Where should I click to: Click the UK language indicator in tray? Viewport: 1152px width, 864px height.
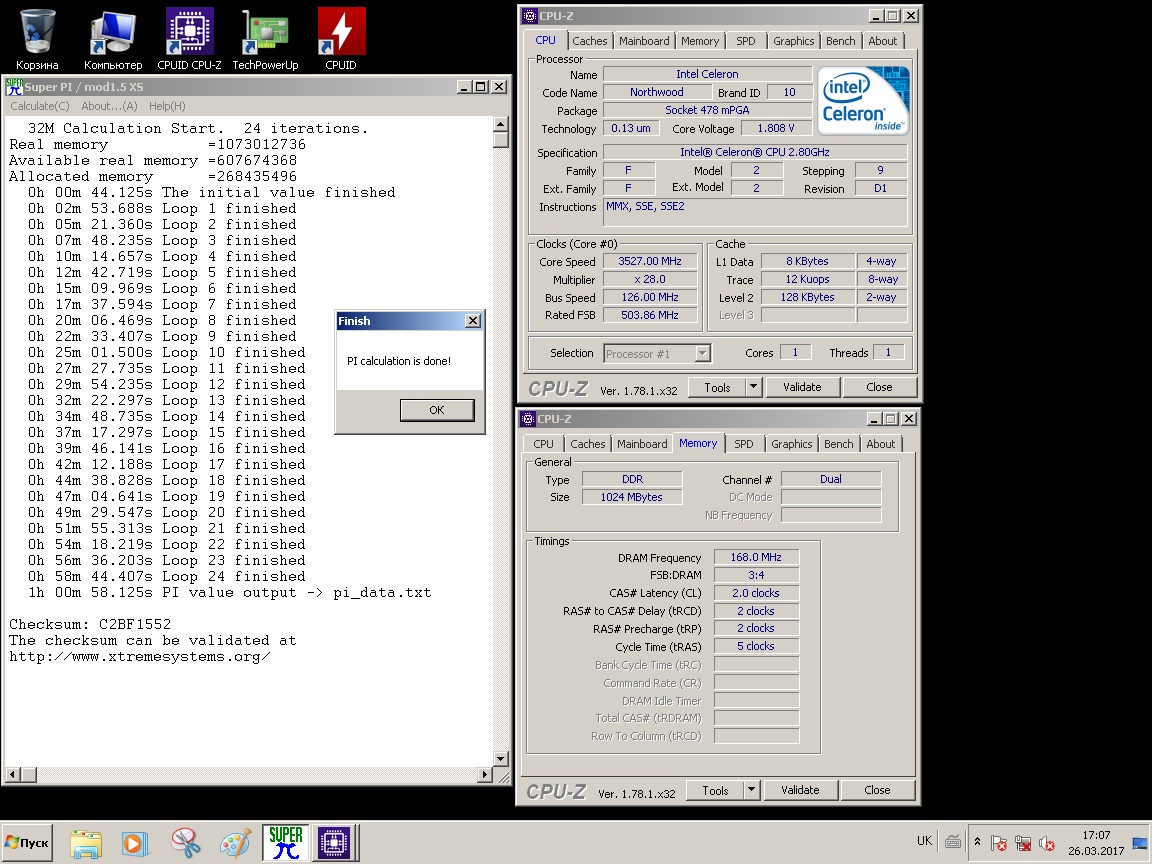click(x=924, y=841)
